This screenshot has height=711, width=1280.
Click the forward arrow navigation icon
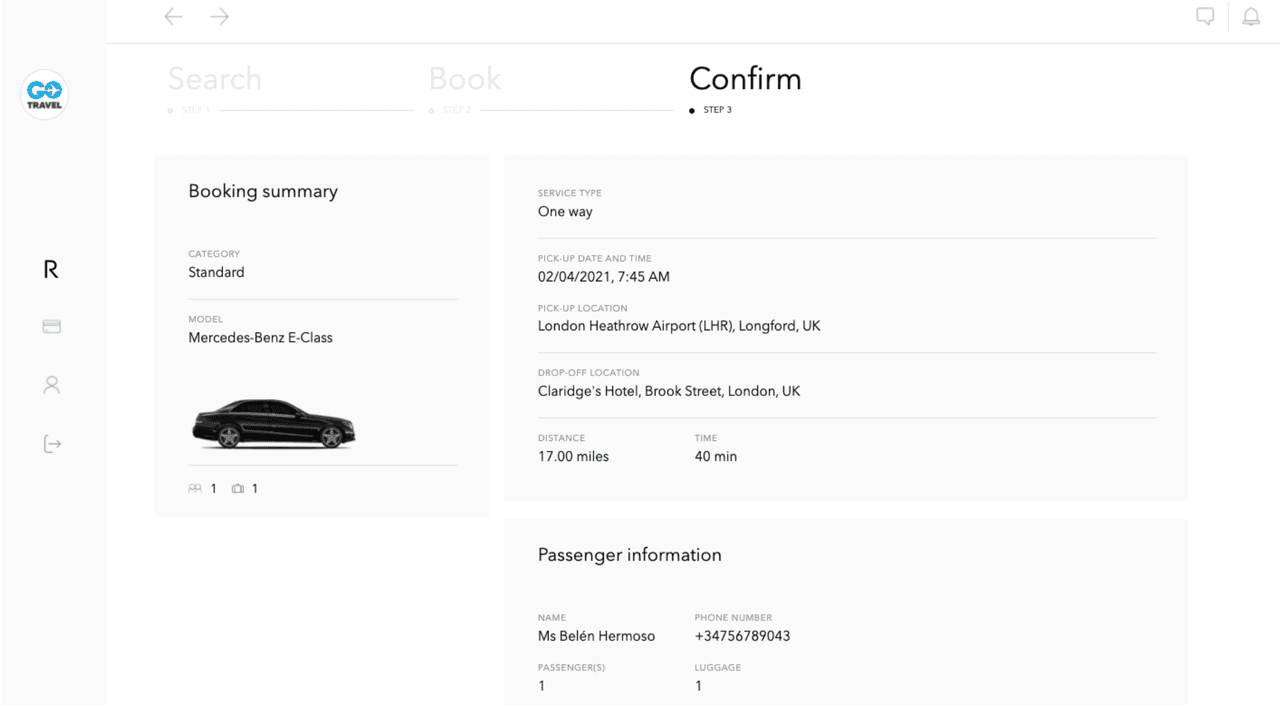[x=220, y=17]
